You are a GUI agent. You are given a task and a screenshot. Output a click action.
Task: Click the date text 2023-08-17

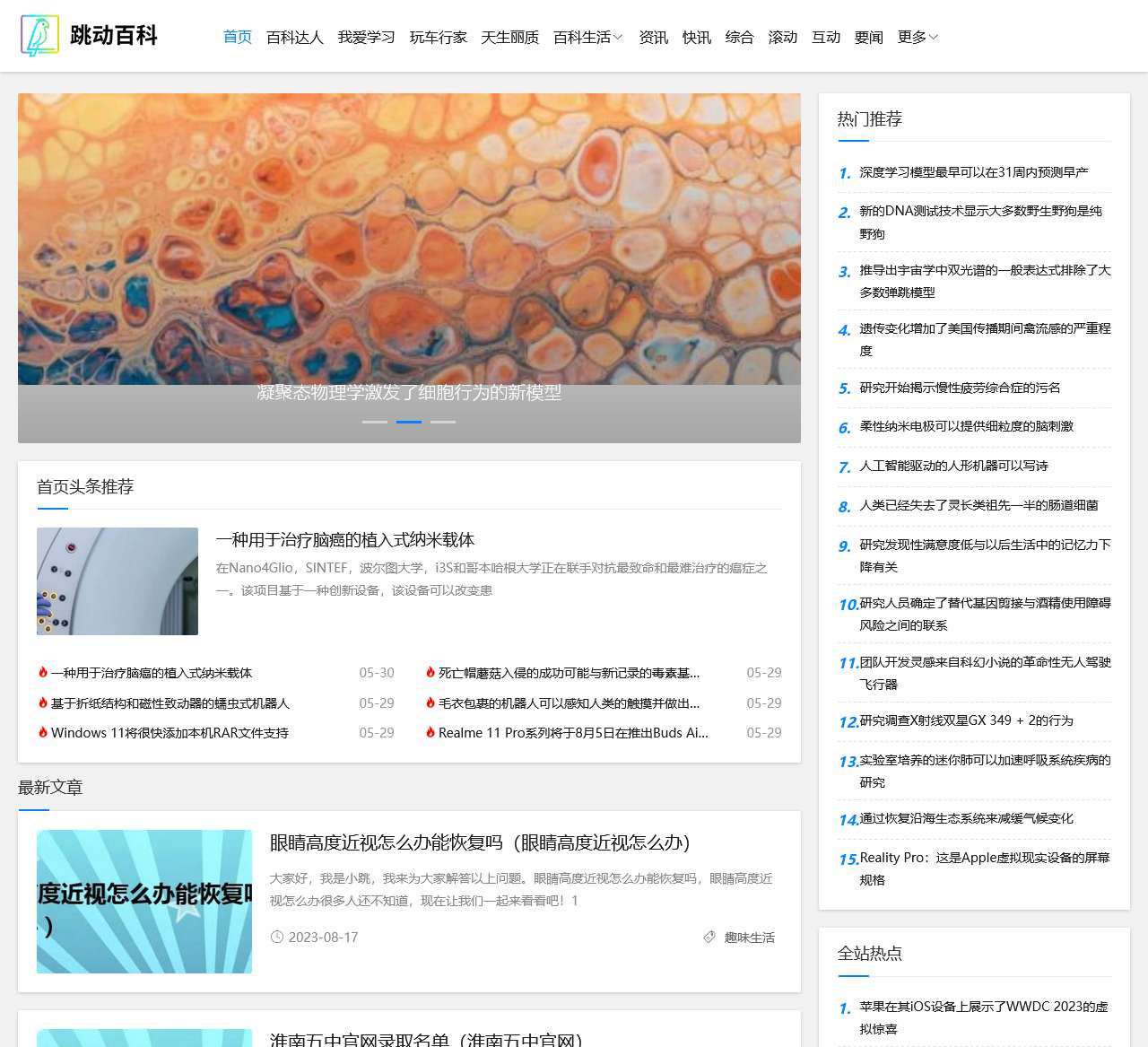(x=323, y=937)
